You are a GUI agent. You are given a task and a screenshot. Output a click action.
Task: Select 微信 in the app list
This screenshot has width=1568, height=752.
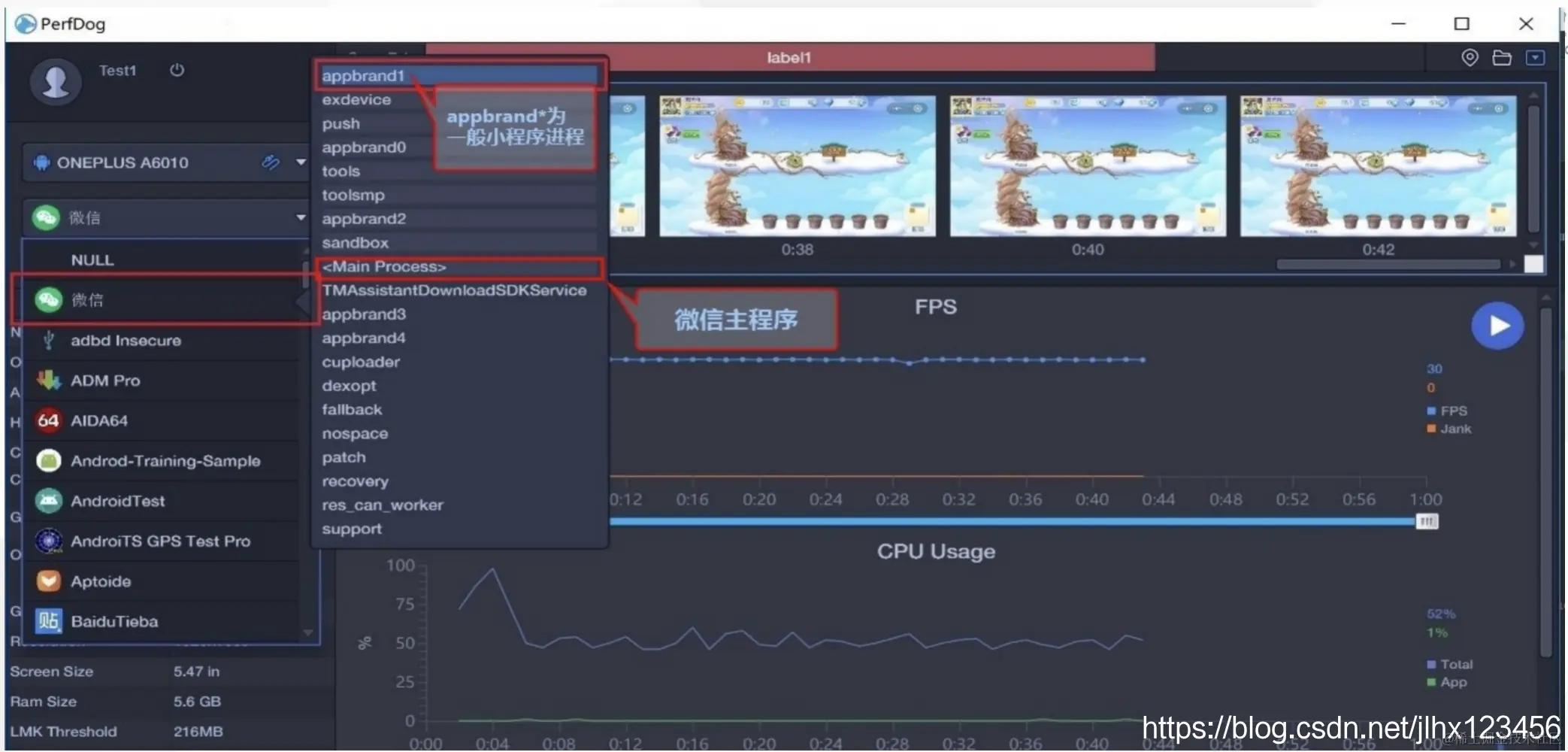(161, 299)
